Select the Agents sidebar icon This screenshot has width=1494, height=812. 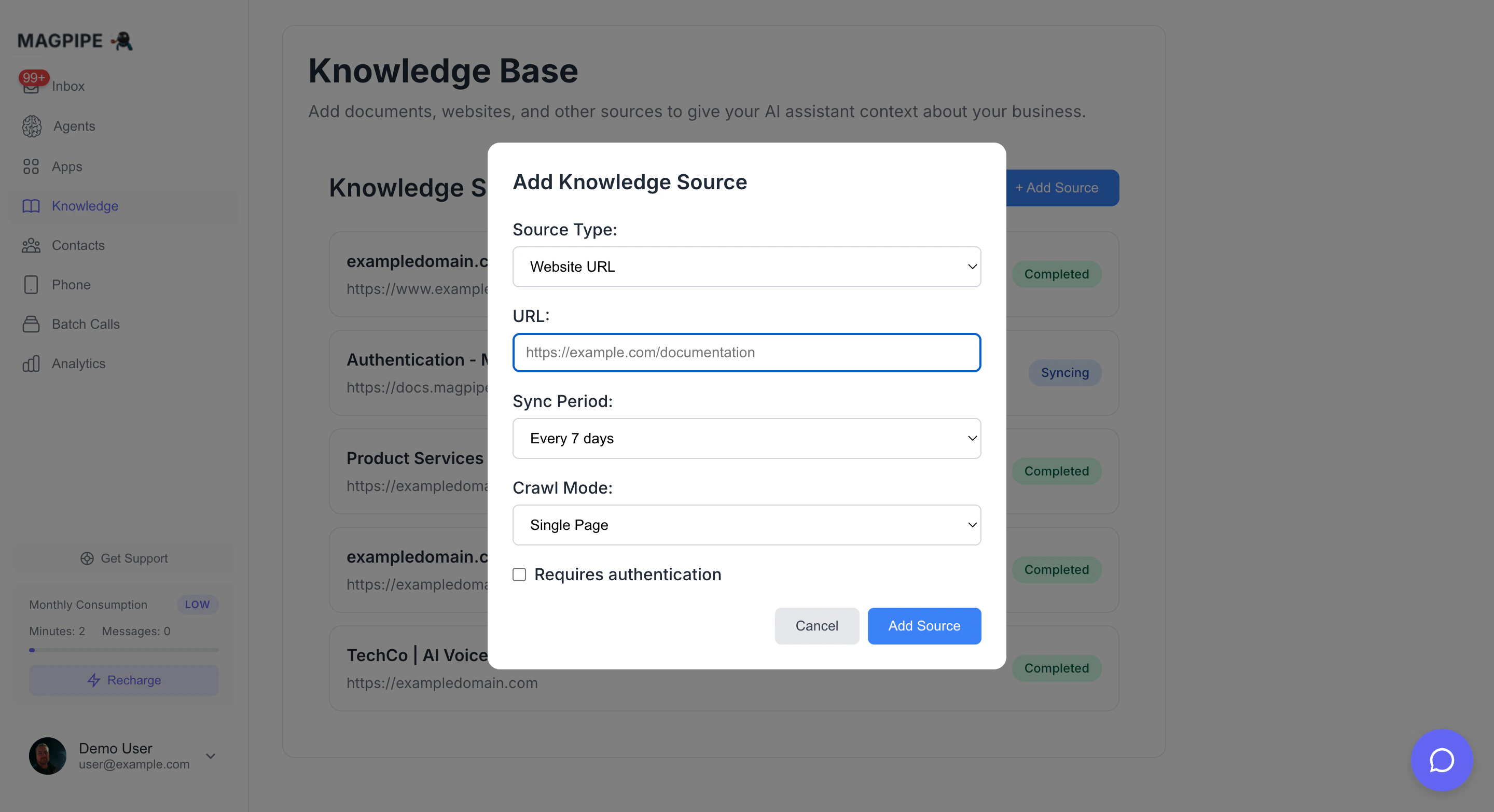pos(31,127)
